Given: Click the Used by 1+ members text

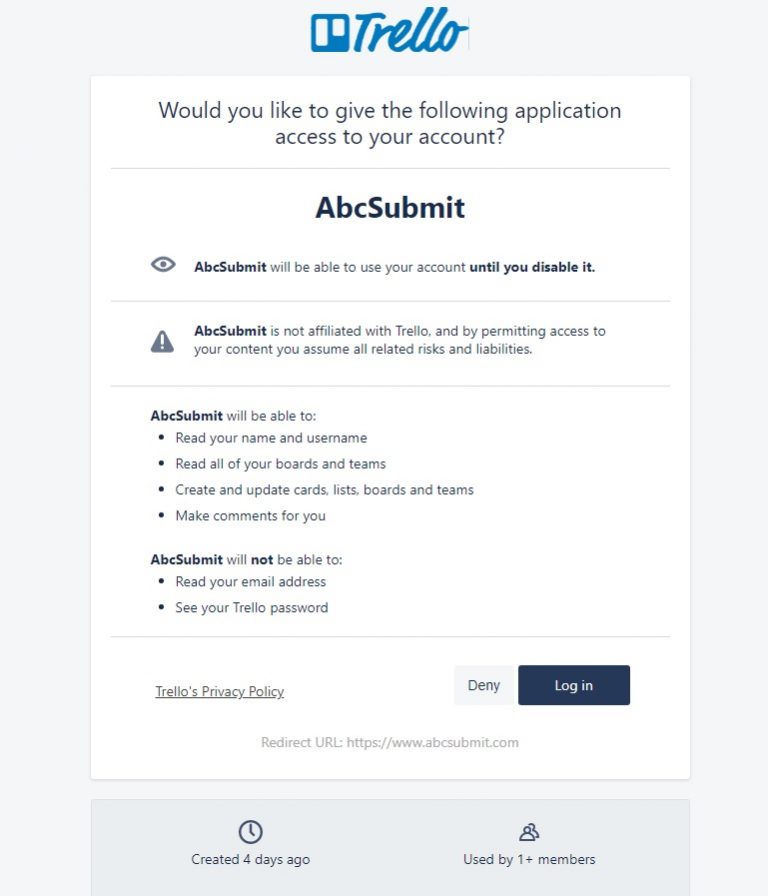Looking at the screenshot, I should pos(529,859).
